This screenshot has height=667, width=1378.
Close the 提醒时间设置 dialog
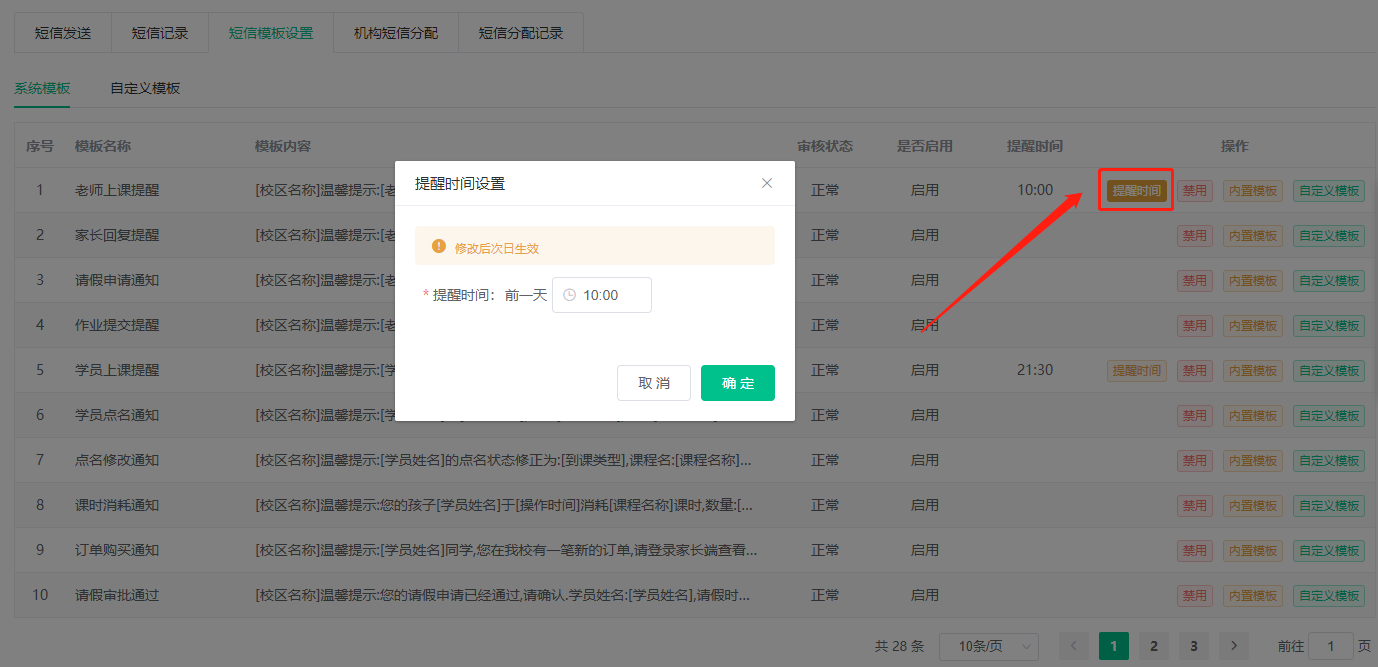(x=767, y=183)
